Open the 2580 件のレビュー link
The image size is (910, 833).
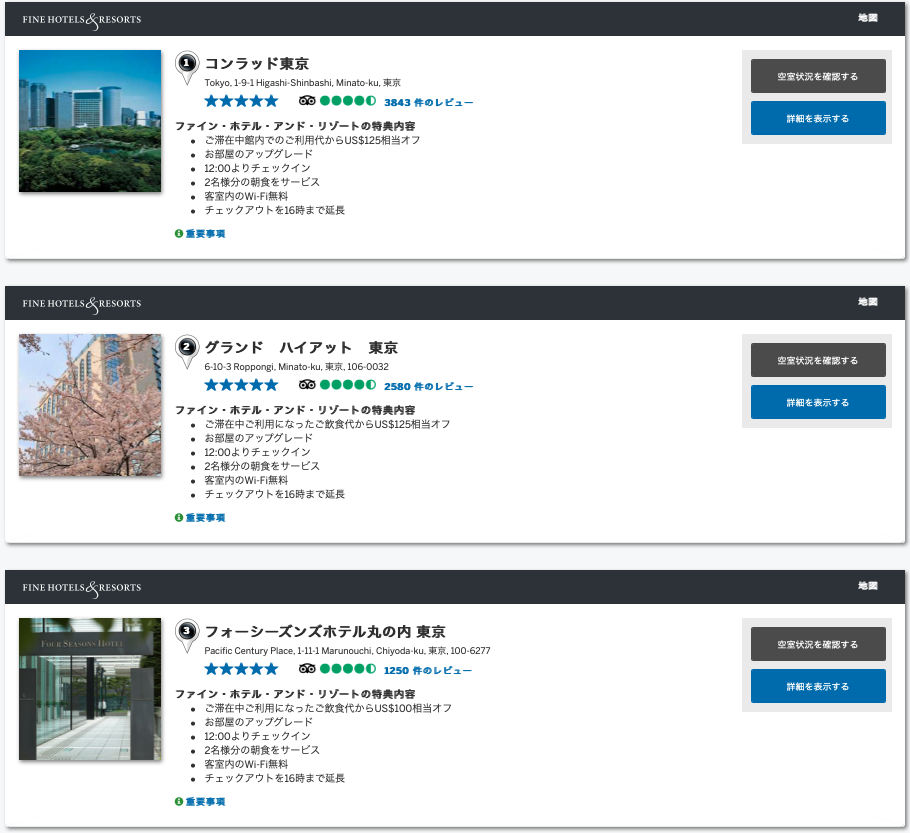click(428, 387)
